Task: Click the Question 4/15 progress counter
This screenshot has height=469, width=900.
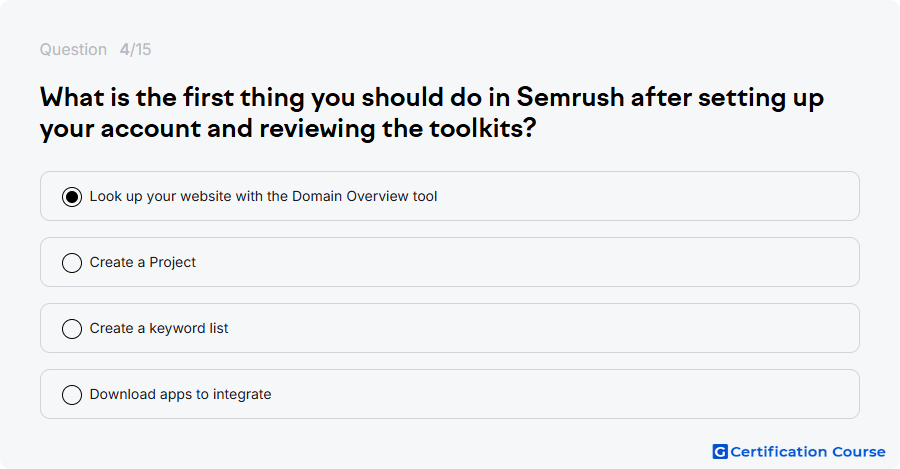Action: pyautogui.click(x=95, y=49)
